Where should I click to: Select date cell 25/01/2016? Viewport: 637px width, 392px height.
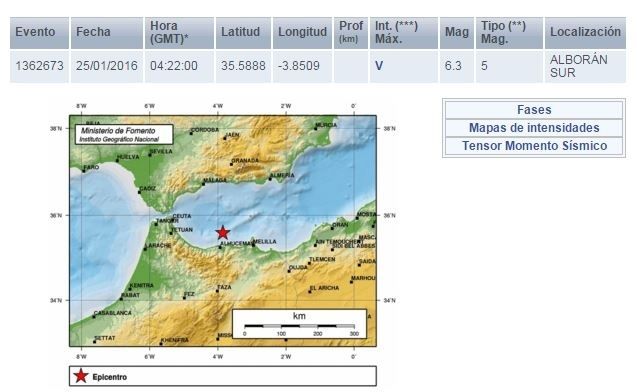tap(107, 66)
